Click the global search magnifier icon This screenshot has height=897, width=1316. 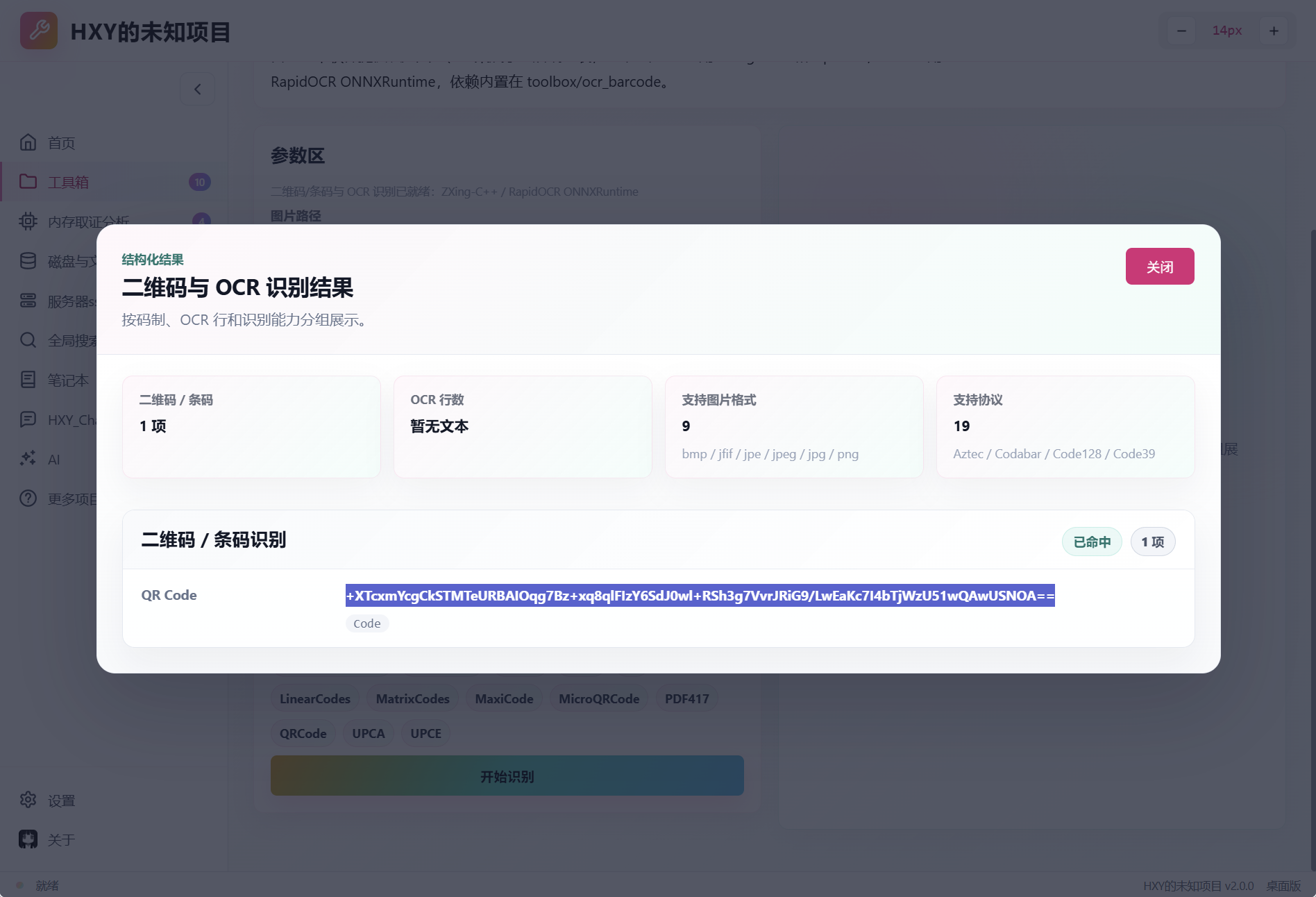point(28,340)
